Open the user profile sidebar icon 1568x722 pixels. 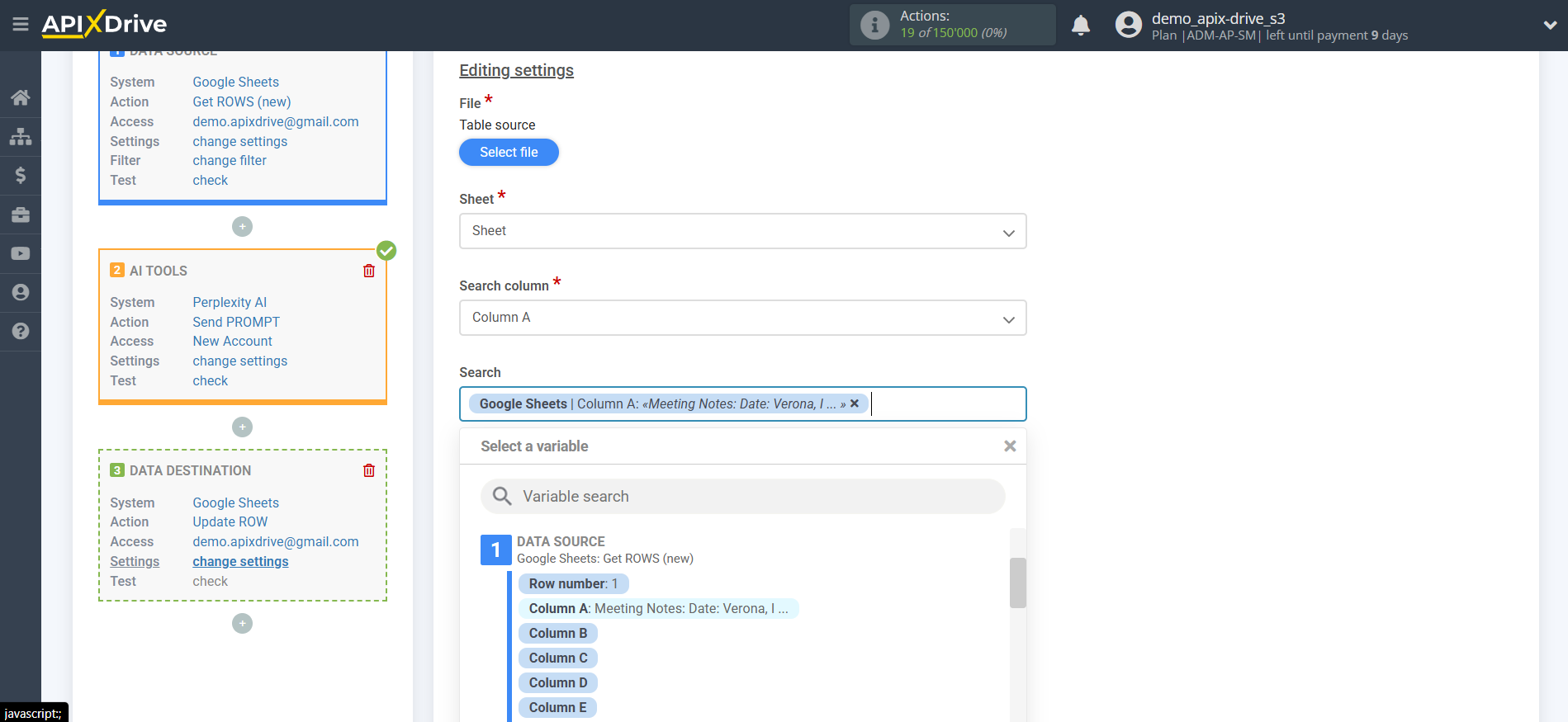21,292
